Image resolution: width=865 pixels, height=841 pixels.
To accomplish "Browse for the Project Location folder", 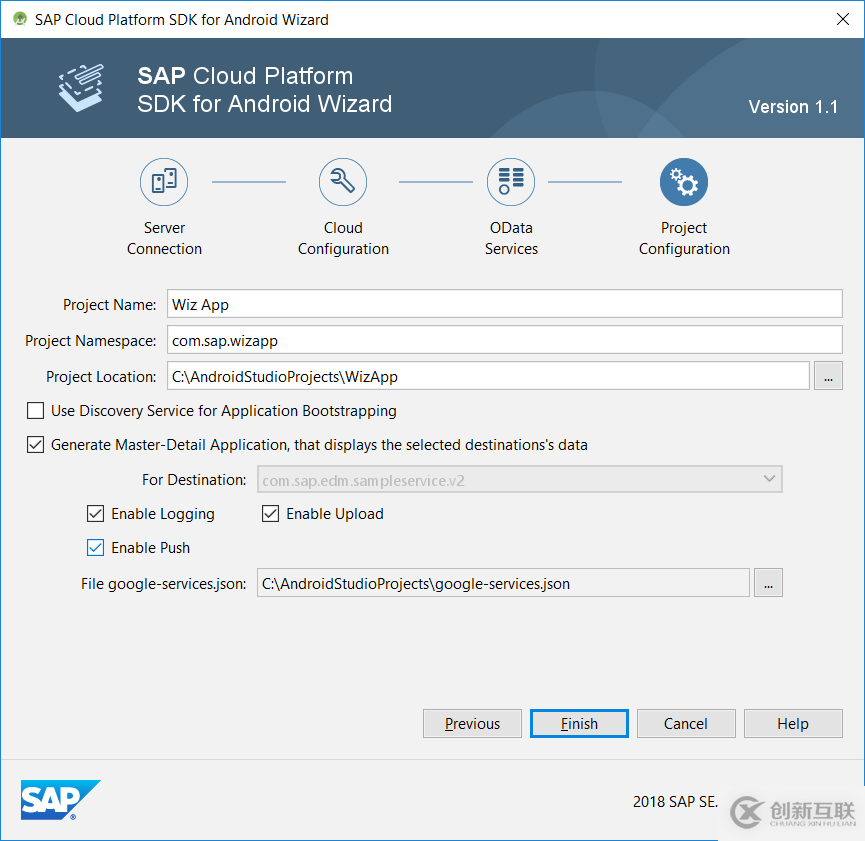I will pyautogui.click(x=829, y=376).
